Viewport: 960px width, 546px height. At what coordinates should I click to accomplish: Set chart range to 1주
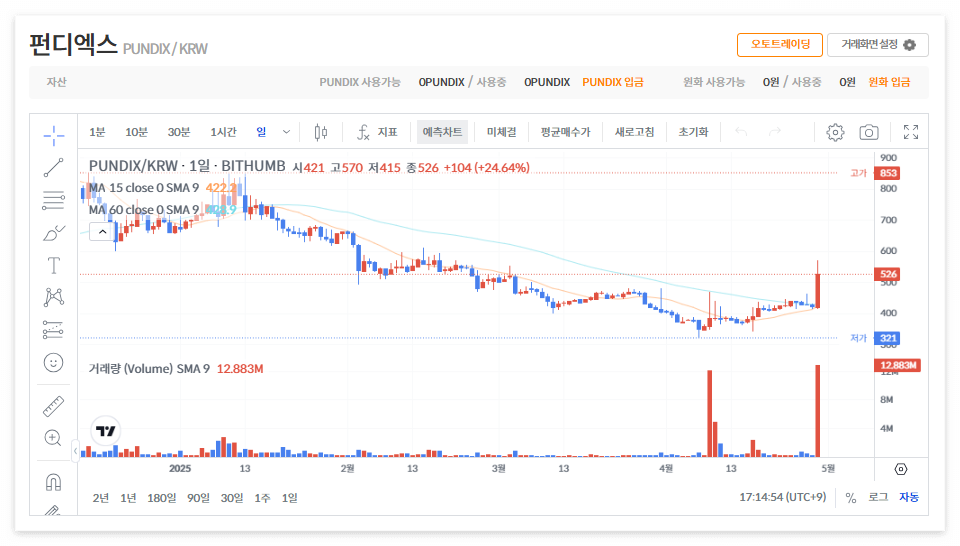coord(262,498)
